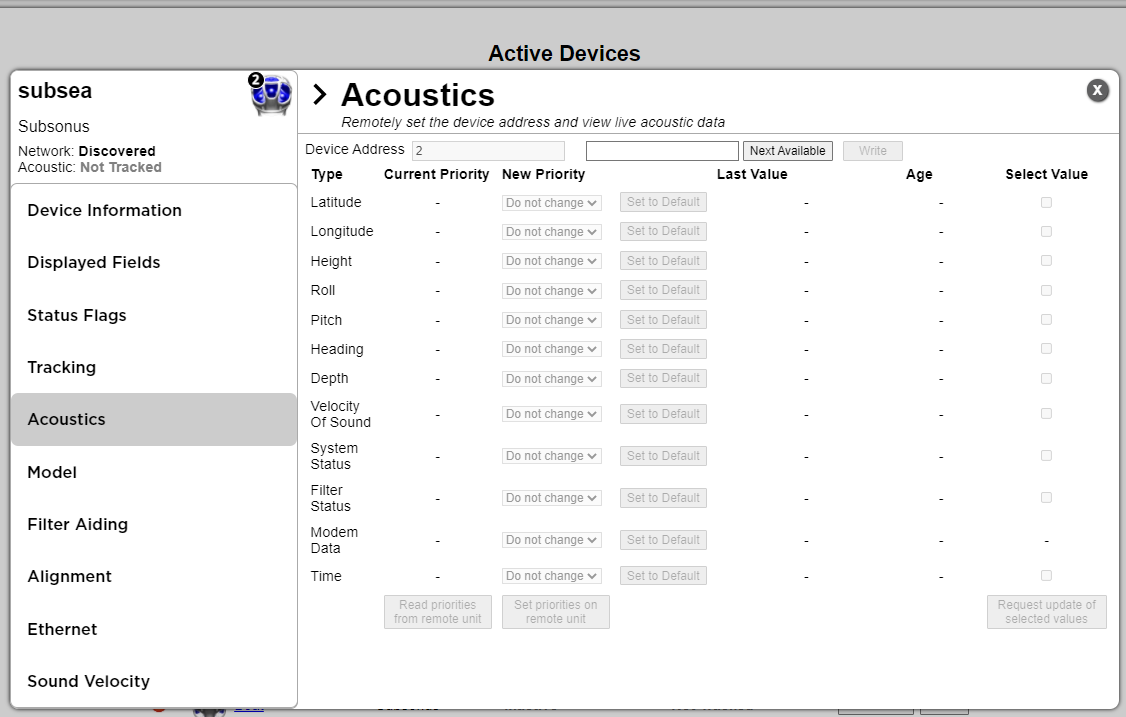Open Time New Priority dropdown
The width and height of the screenshot is (1126, 717).
(x=552, y=576)
